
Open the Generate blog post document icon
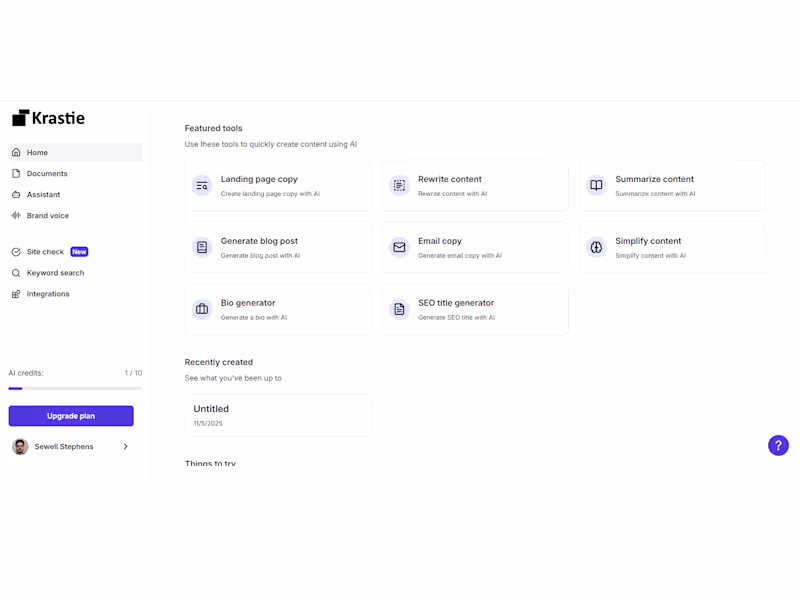click(x=200, y=247)
